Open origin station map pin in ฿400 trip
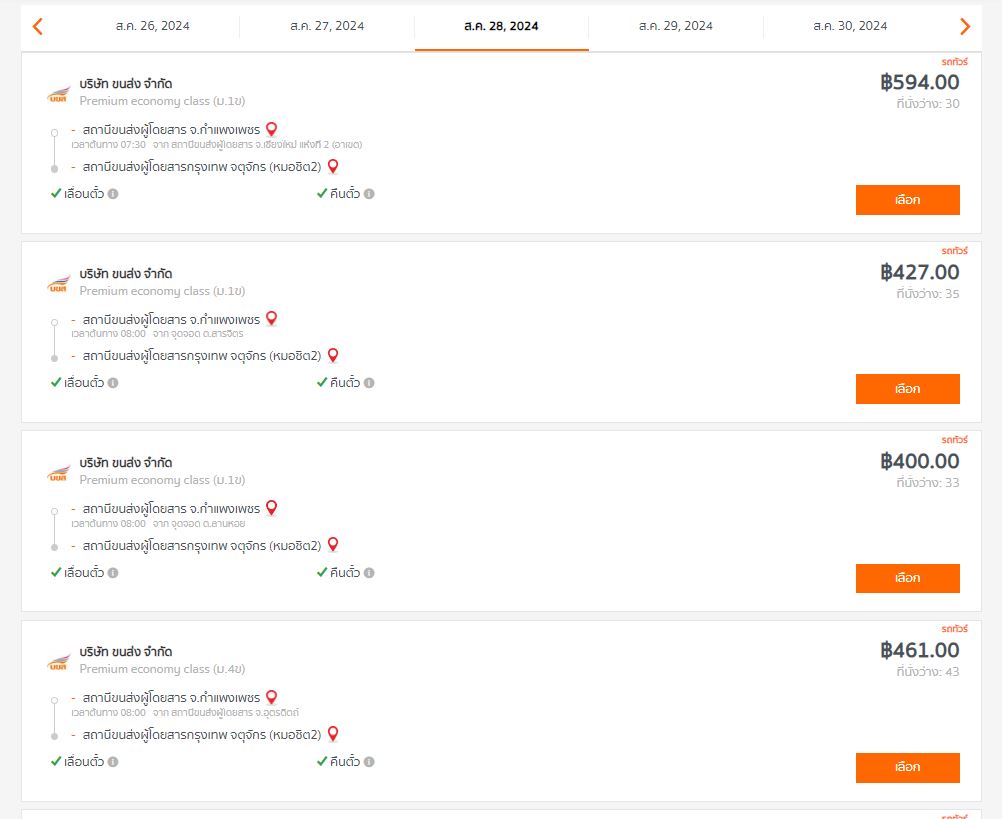The height and width of the screenshot is (819, 1002). (x=272, y=508)
